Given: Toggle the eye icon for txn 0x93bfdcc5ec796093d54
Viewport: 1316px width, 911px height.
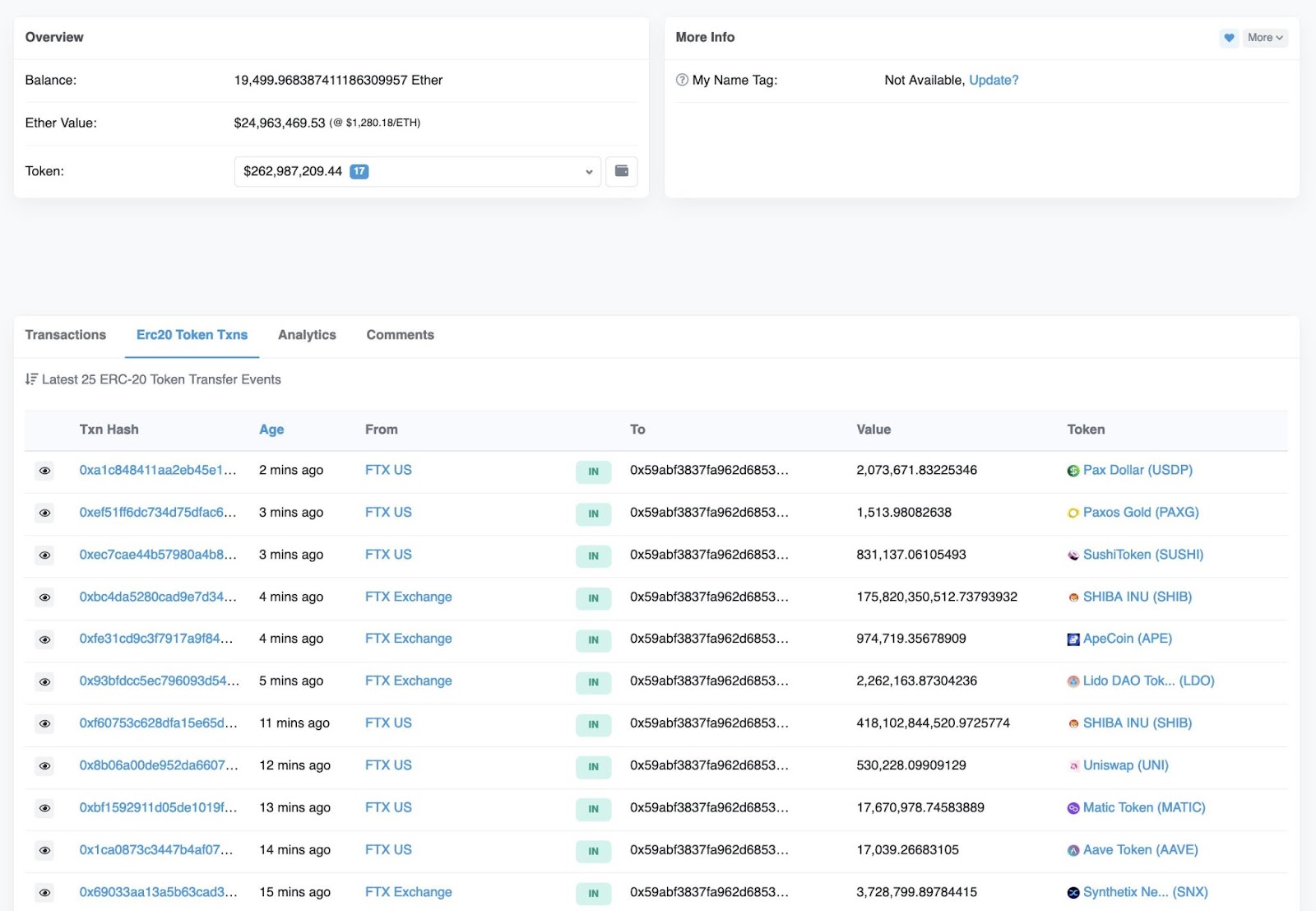Looking at the screenshot, I should [x=45, y=681].
